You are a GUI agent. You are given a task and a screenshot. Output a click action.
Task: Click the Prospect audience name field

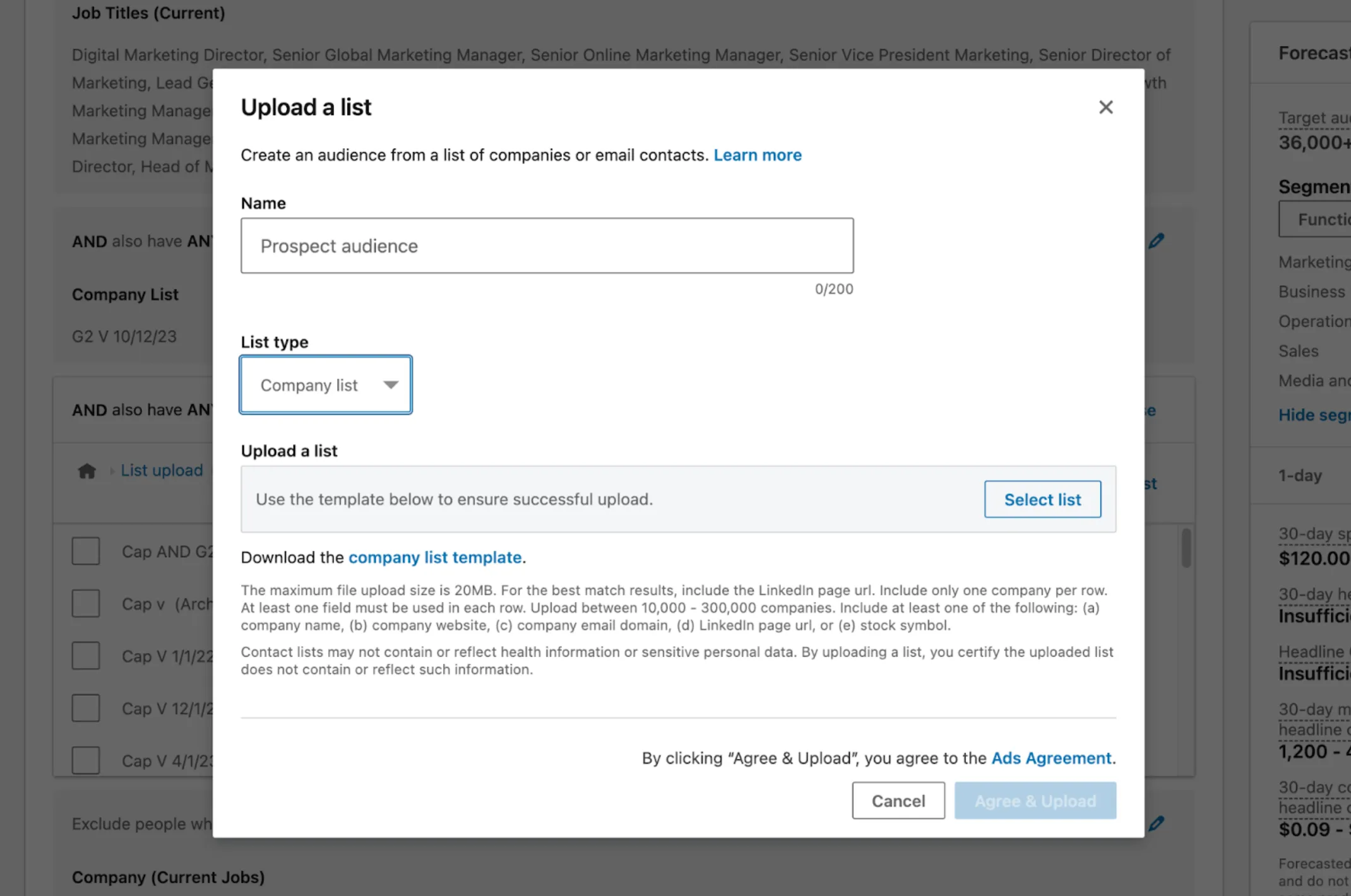click(547, 246)
